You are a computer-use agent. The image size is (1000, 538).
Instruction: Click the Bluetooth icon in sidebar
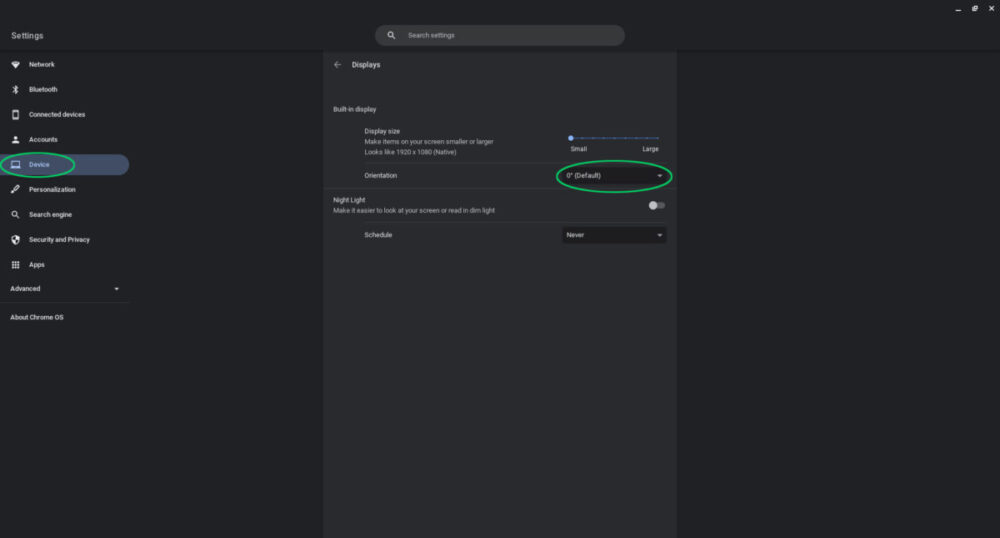click(x=15, y=89)
